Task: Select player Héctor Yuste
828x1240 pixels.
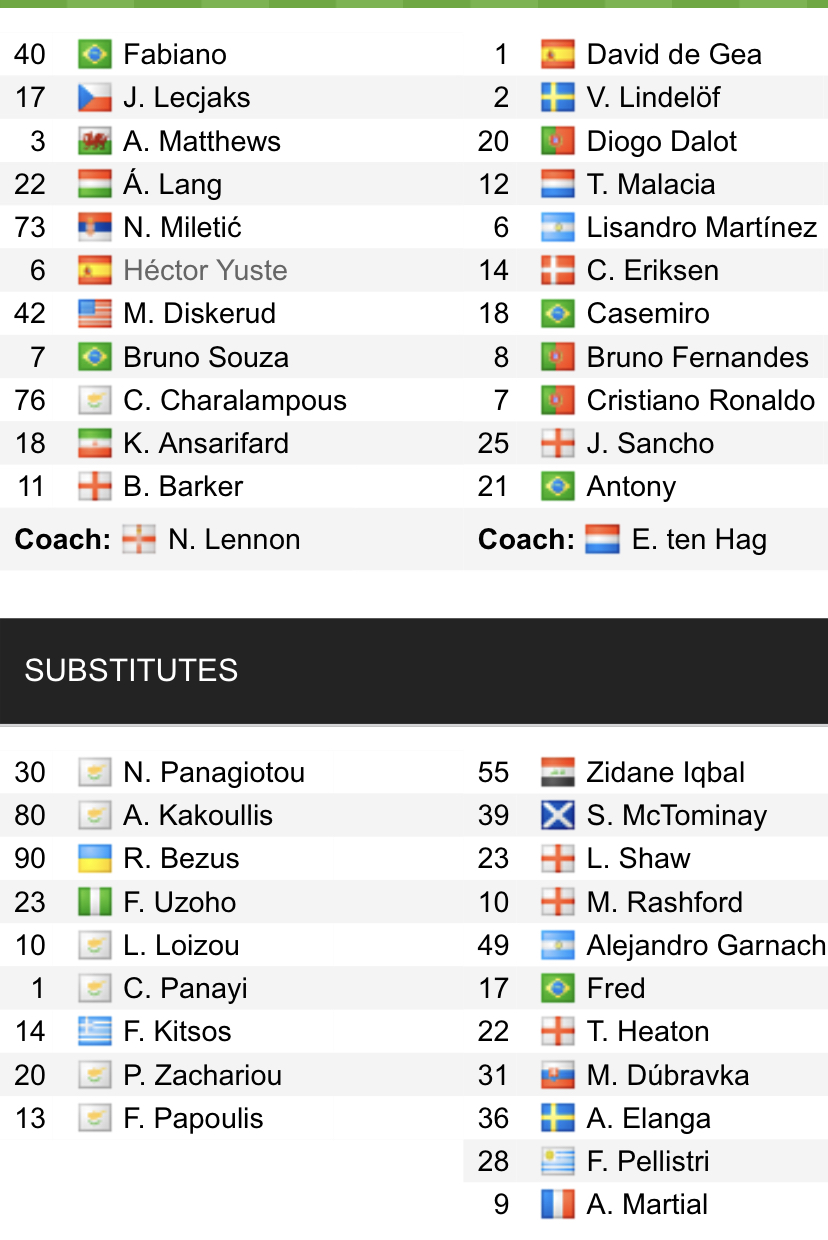Action: click(x=205, y=270)
